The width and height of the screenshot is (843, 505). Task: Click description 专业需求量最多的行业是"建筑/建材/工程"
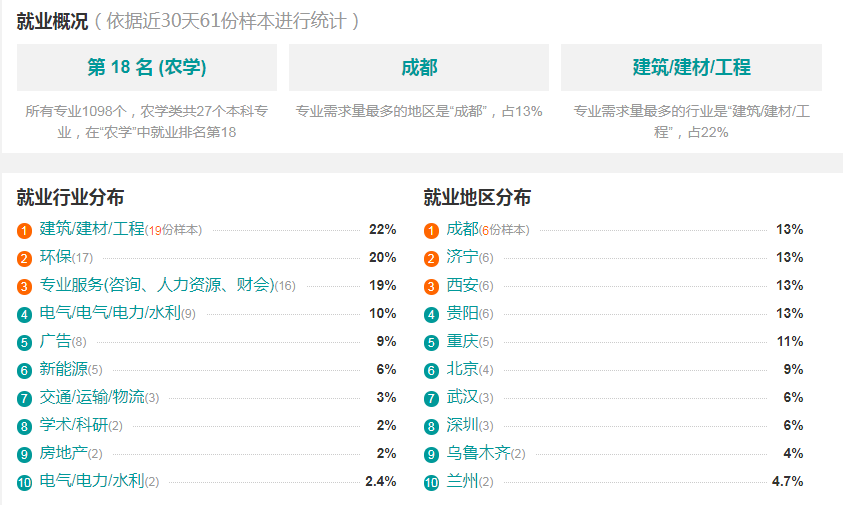691,122
